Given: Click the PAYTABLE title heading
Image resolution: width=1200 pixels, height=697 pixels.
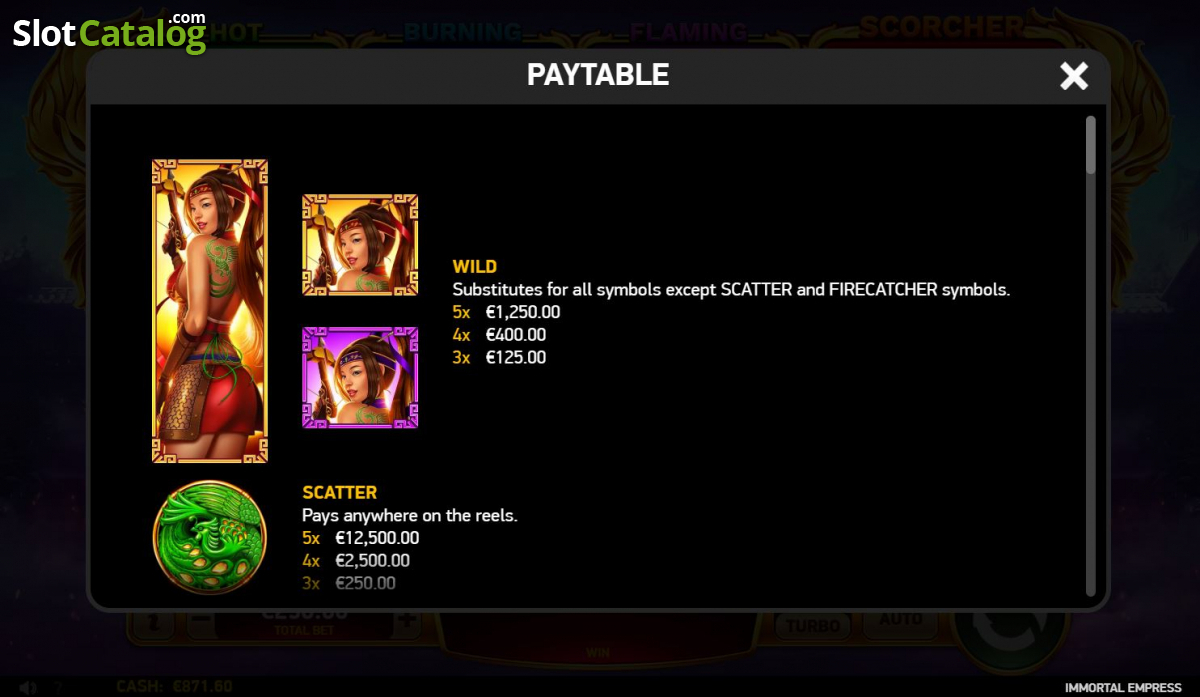Looking at the screenshot, I should tap(598, 75).
